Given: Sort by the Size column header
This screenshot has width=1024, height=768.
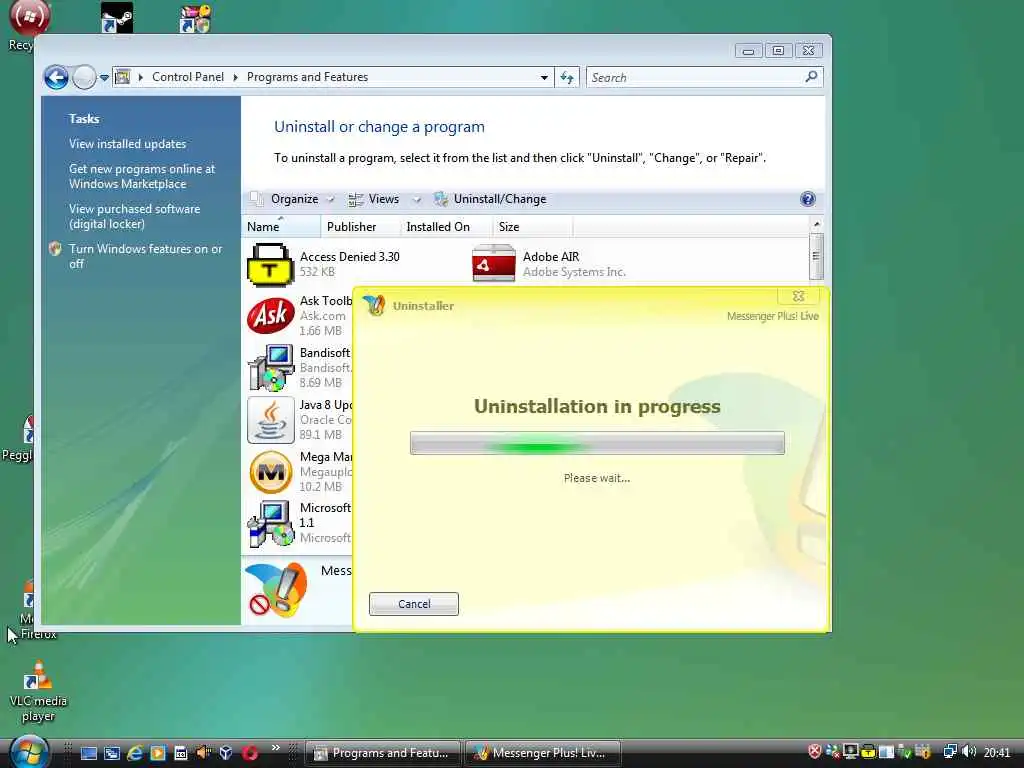Looking at the screenshot, I should 532,227.
